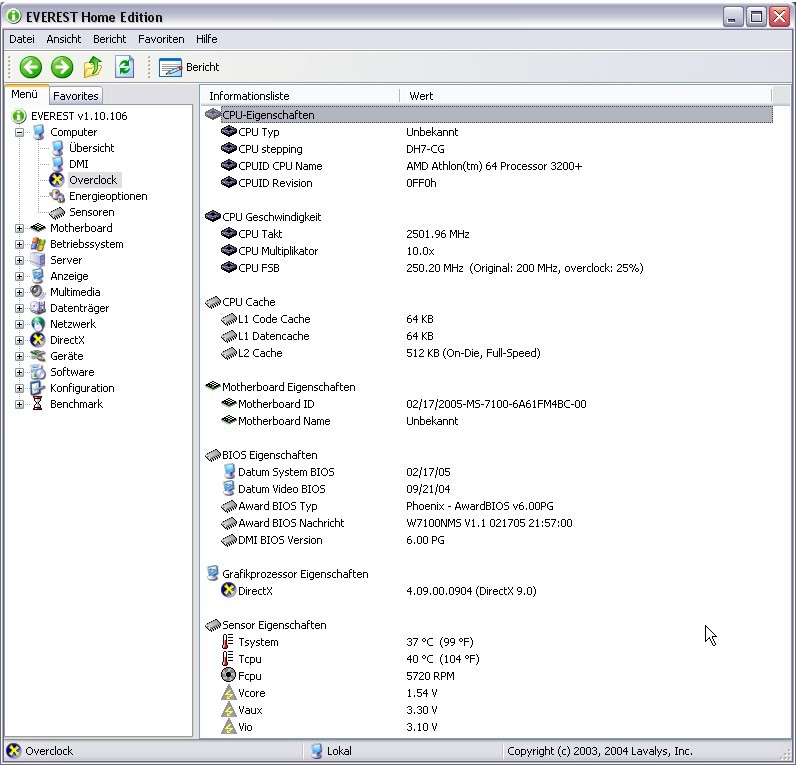This screenshot has width=796, height=765.
Task: Open the Bericht report wizard
Action: [189, 67]
